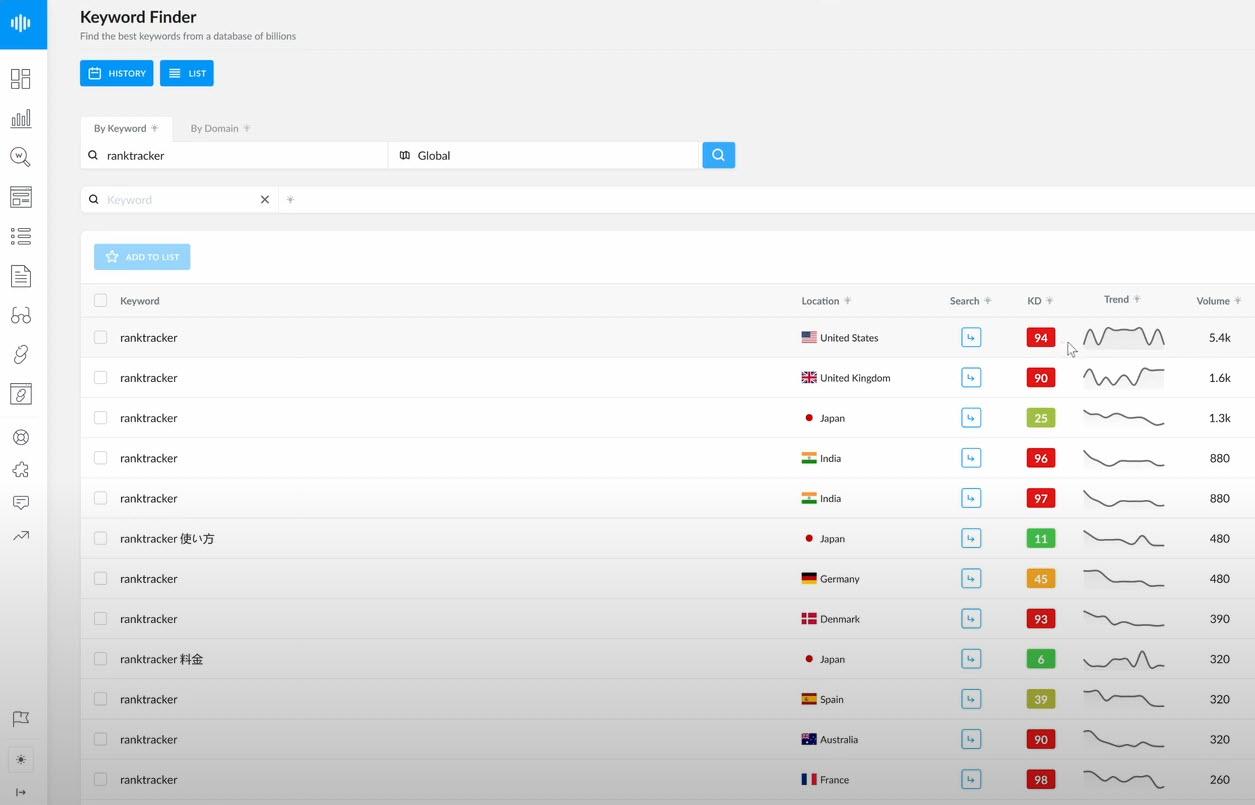Check the ranktracker 使い方 row checkbox

coord(100,538)
